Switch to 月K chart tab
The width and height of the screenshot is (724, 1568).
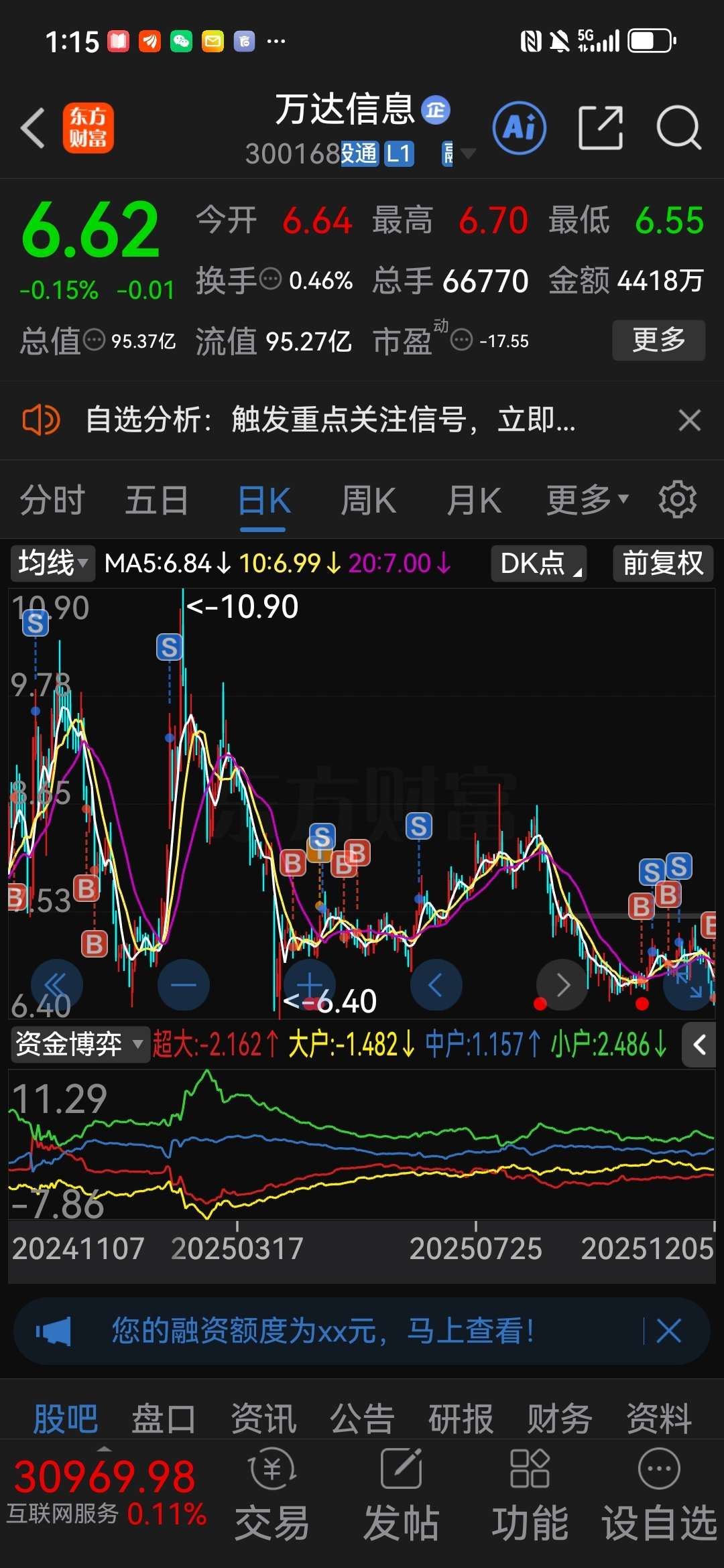474,501
